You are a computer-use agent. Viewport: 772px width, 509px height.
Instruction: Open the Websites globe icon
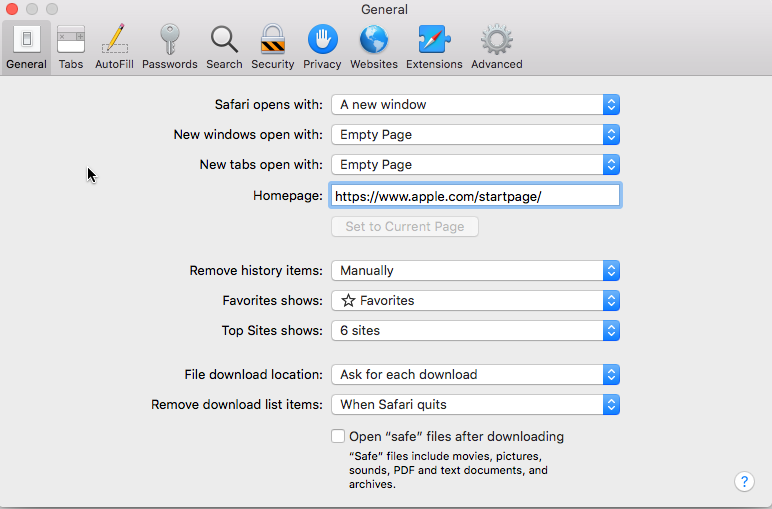click(374, 39)
